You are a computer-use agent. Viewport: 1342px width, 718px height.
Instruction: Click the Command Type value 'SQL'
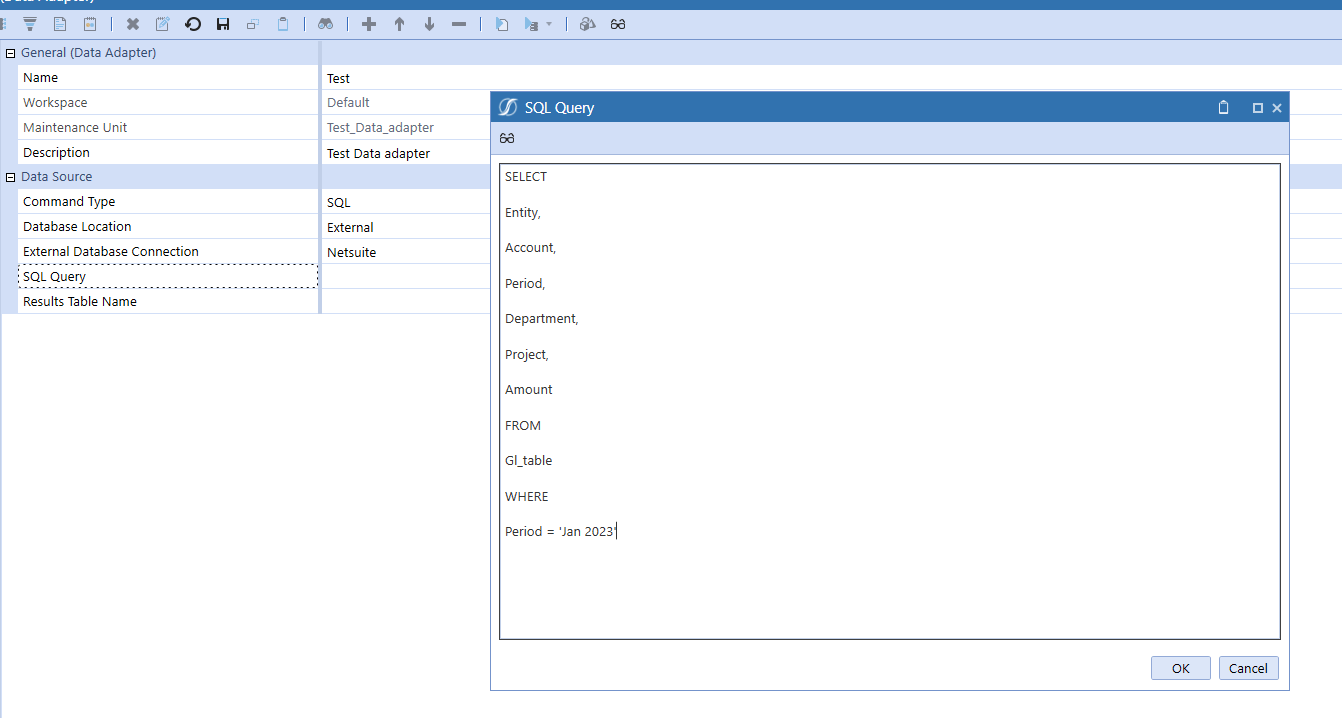339,202
